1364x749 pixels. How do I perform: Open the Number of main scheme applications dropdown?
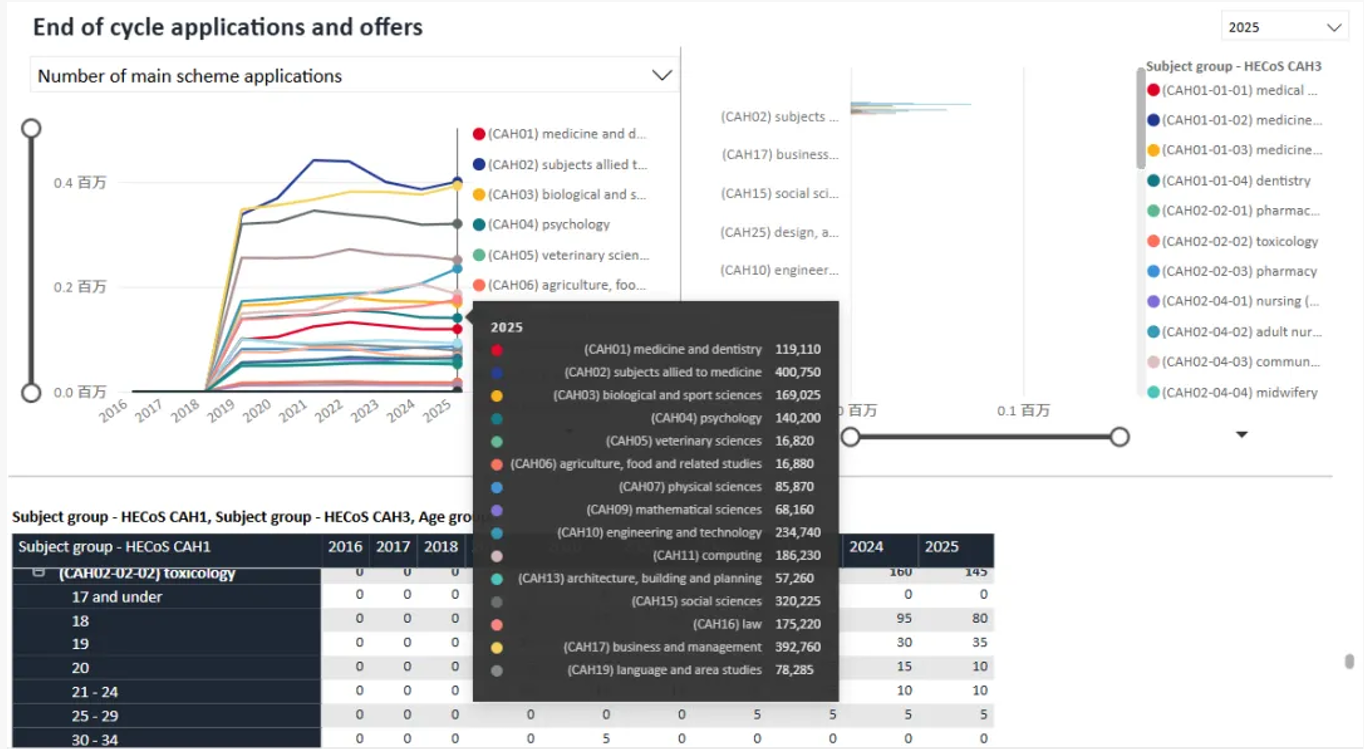[x=355, y=76]
